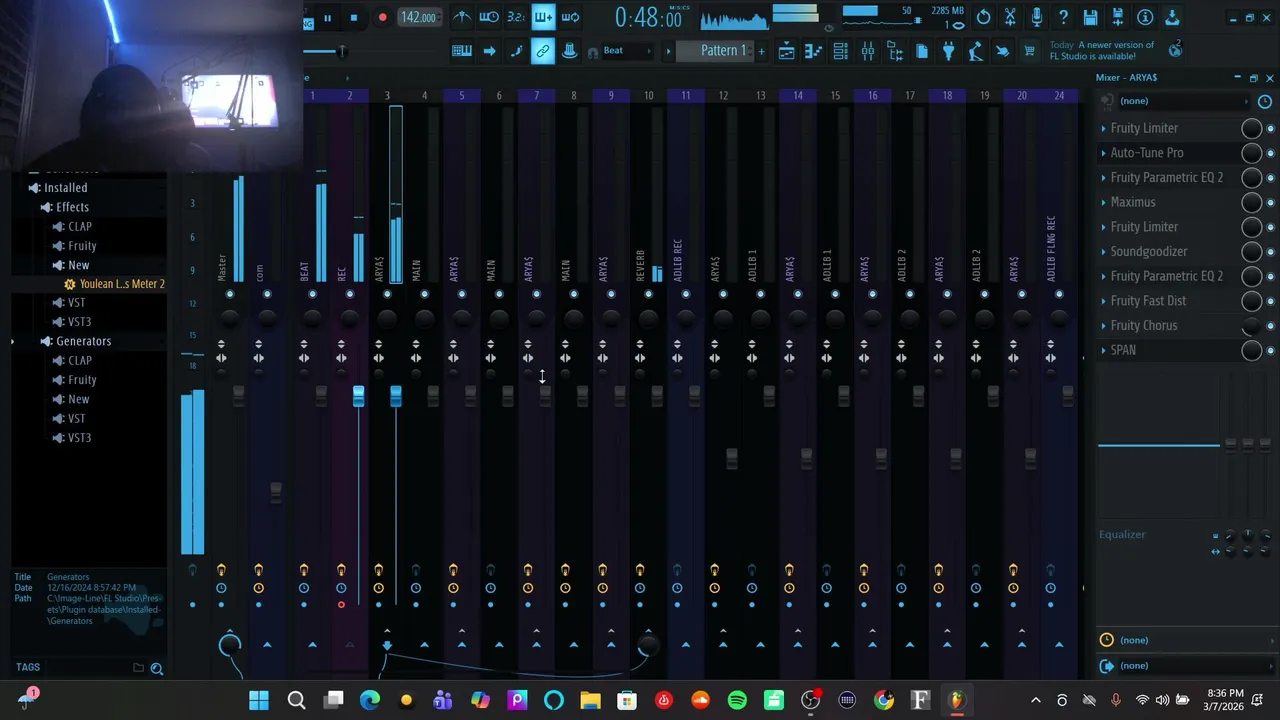Toggle the loop recording icon
This screenshot has width=1280, height=720.
tap(570, 17)
